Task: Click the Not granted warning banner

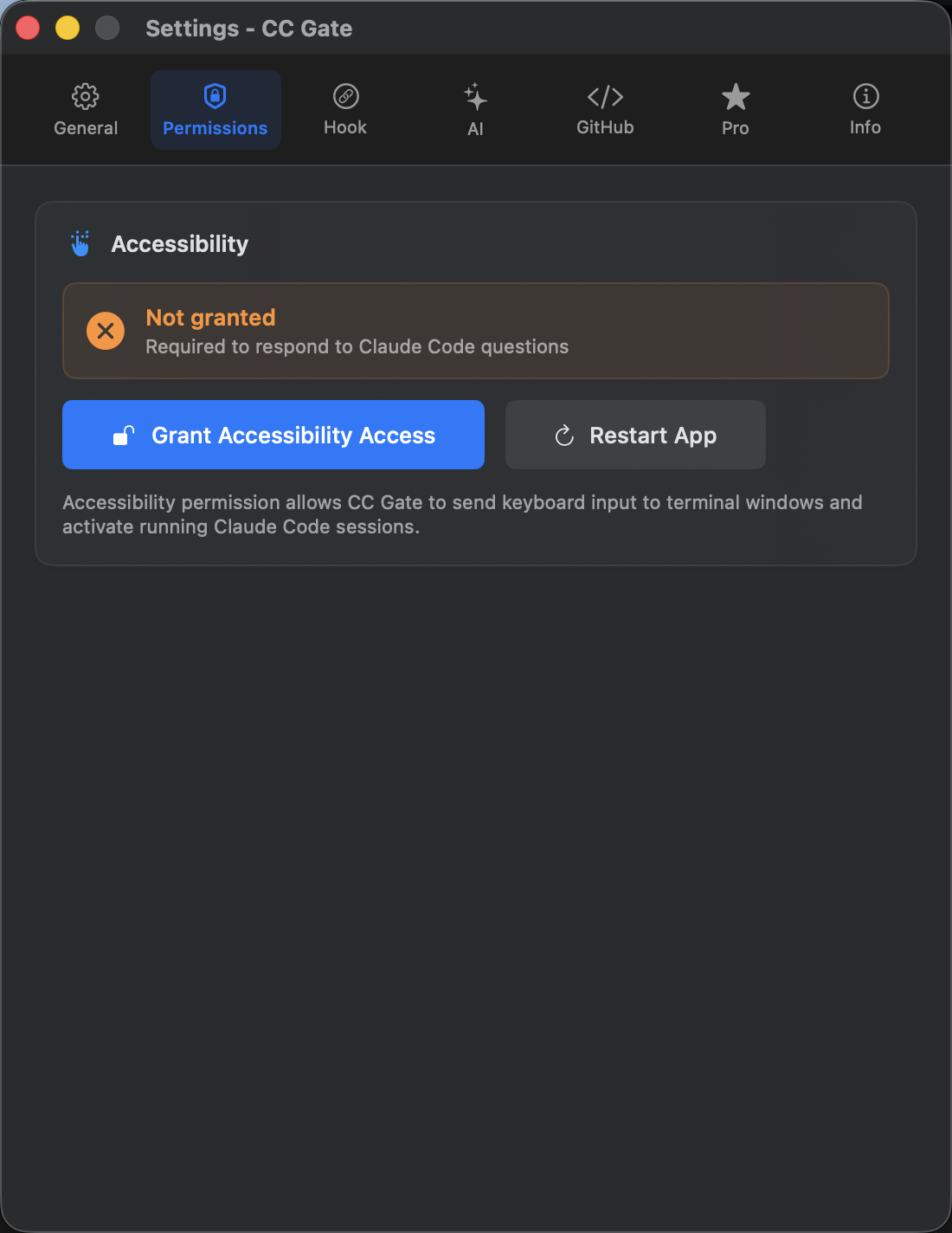Action: 475,331
